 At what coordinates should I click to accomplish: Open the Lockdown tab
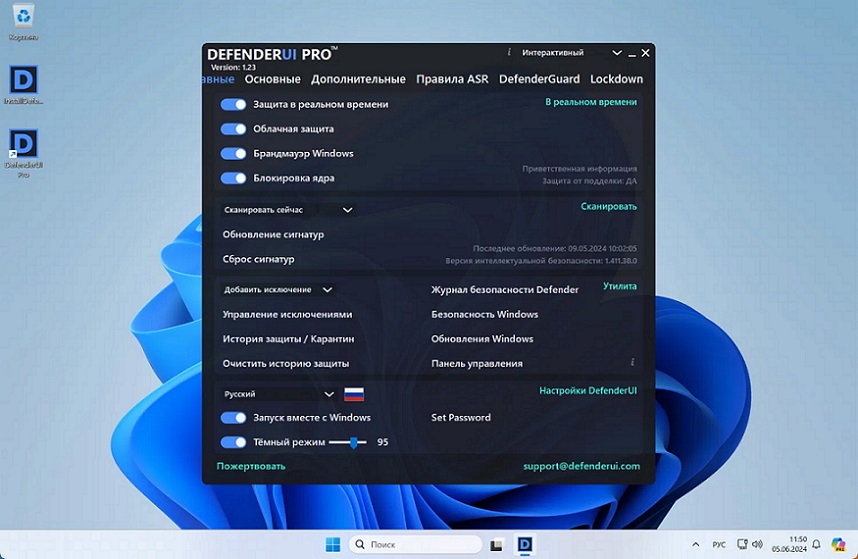point(616,79)
